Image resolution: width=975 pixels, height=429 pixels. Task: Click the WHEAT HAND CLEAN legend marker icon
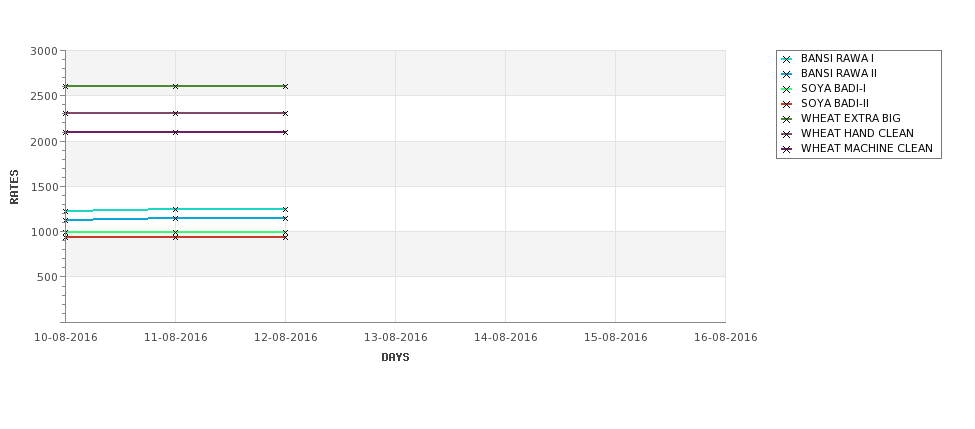tap(787, 134)
